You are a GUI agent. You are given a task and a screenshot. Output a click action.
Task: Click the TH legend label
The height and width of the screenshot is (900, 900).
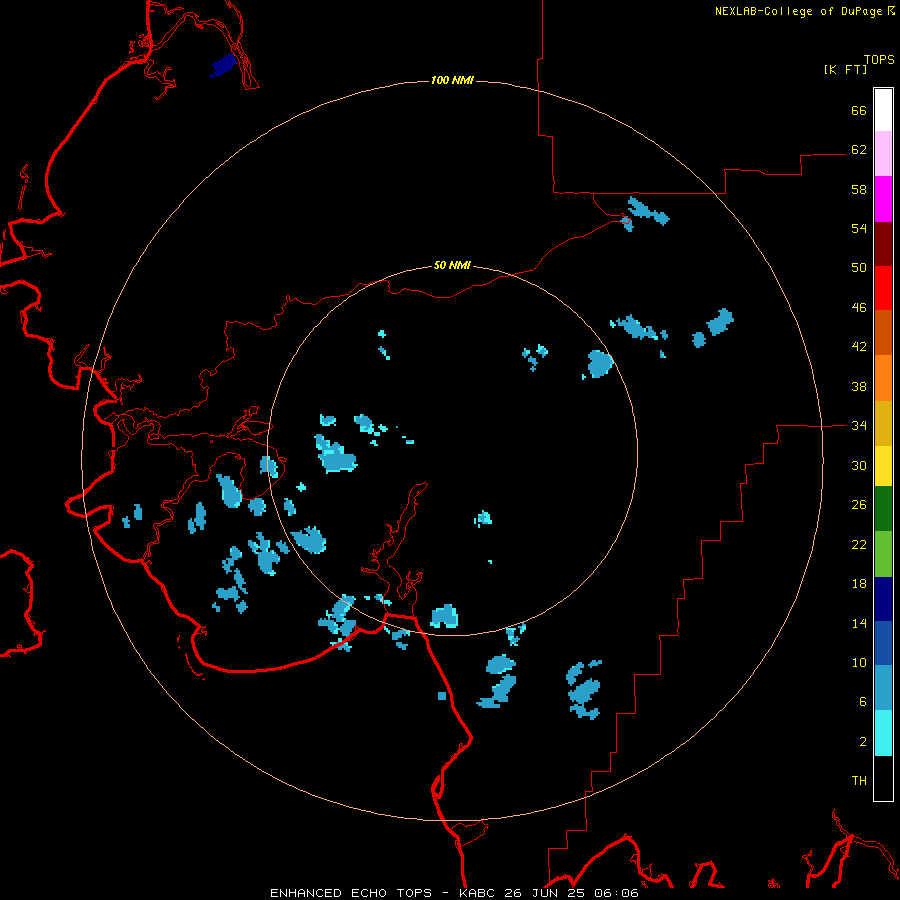tap(859, 781)
